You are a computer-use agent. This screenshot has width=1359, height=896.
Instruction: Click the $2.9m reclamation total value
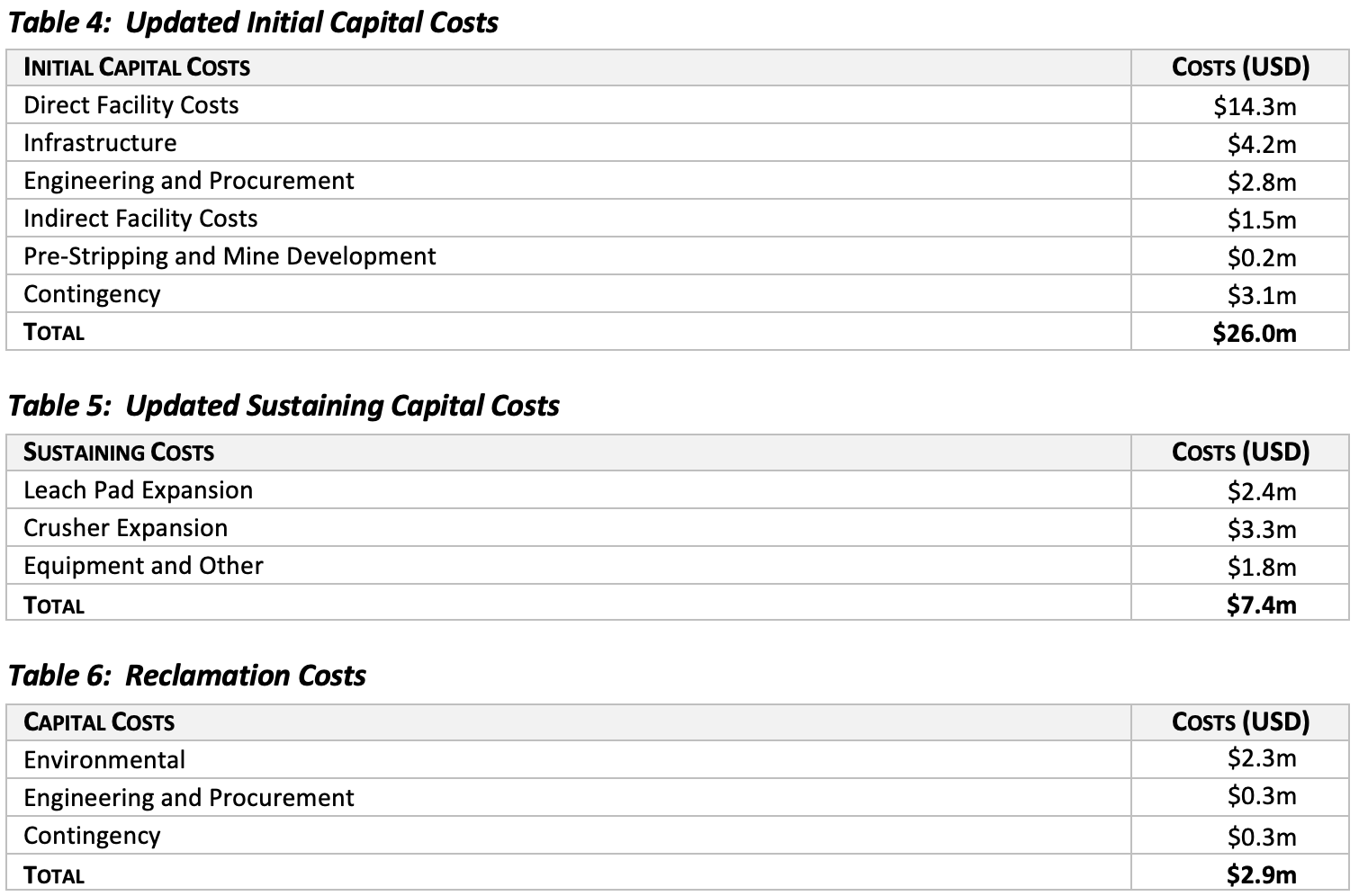pos(1262,874)
